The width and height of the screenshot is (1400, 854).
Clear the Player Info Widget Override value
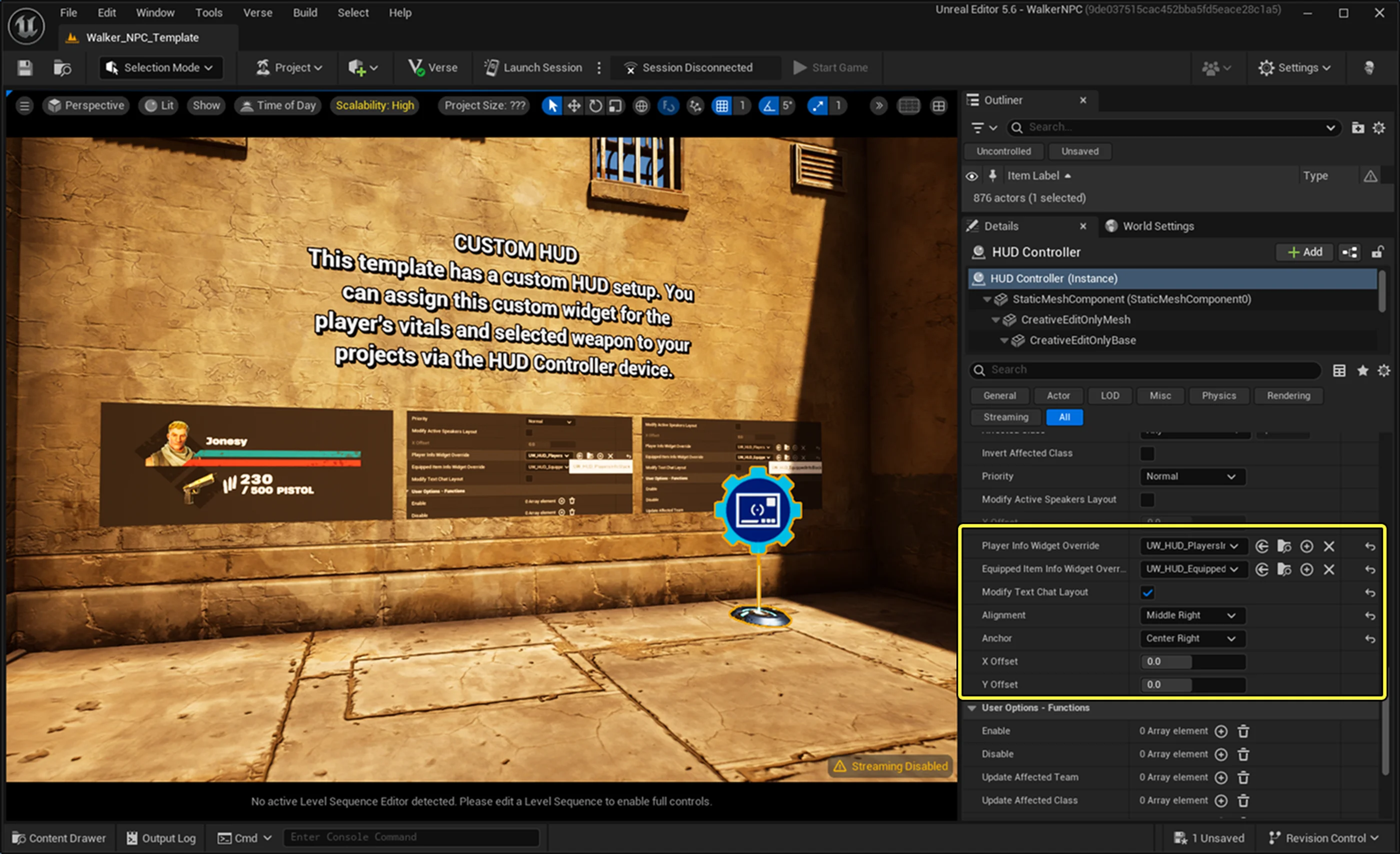(1329, 546)
